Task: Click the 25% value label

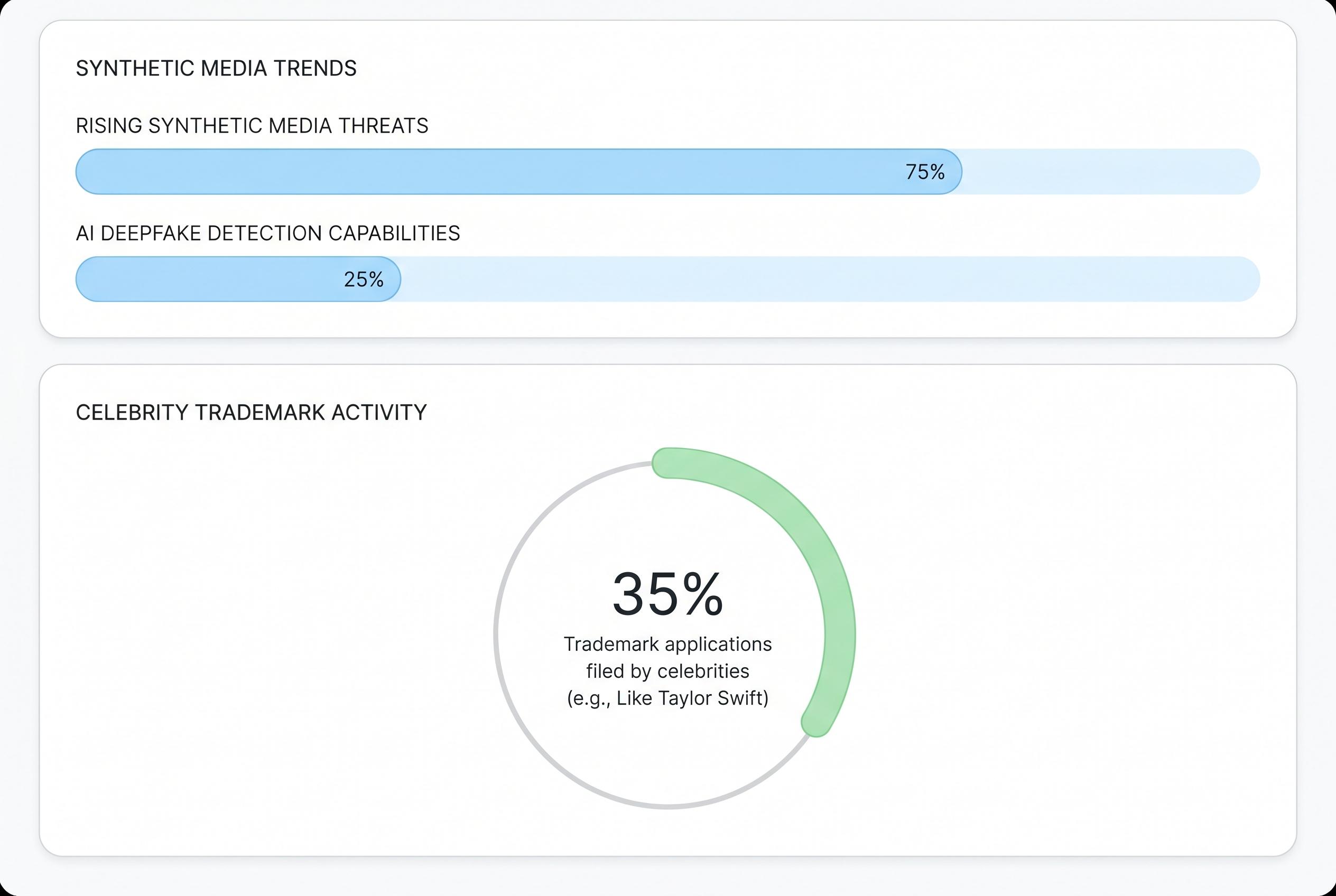Action: tap(363, 279)
